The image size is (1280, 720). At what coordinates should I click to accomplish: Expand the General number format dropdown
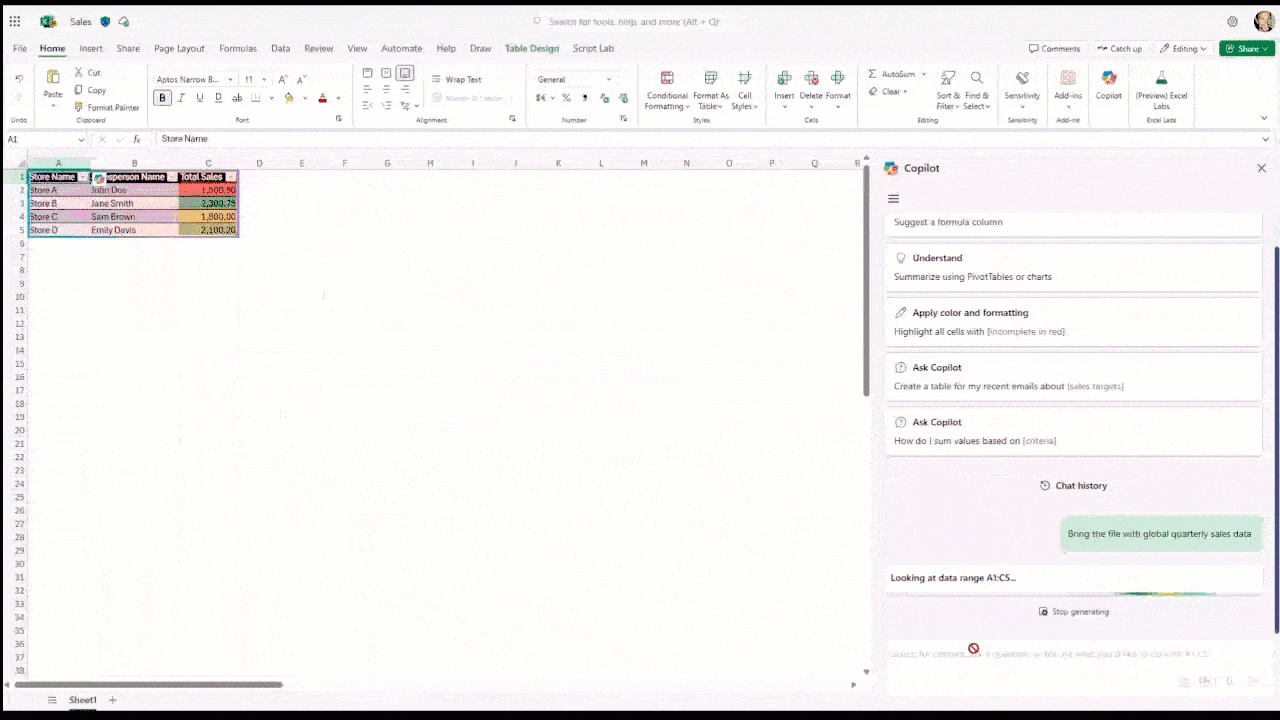[608, 80]
